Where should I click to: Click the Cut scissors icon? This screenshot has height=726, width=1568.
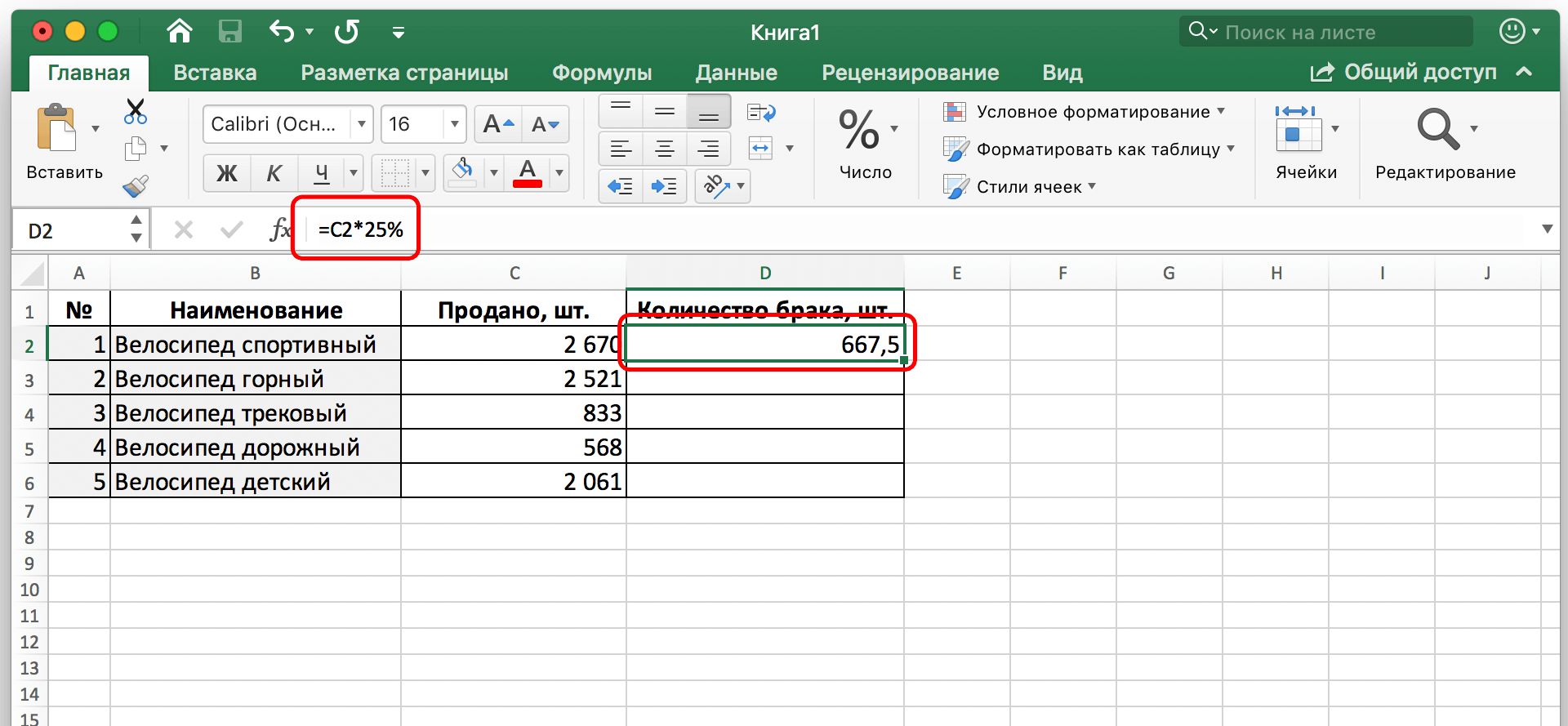pos(136,111)
